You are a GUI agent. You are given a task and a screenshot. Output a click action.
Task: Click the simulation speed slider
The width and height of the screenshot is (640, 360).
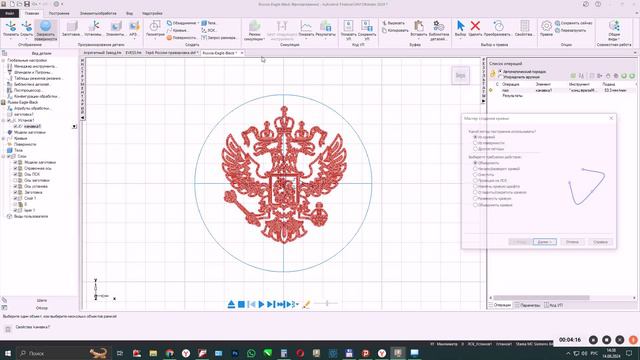point(327,303)
